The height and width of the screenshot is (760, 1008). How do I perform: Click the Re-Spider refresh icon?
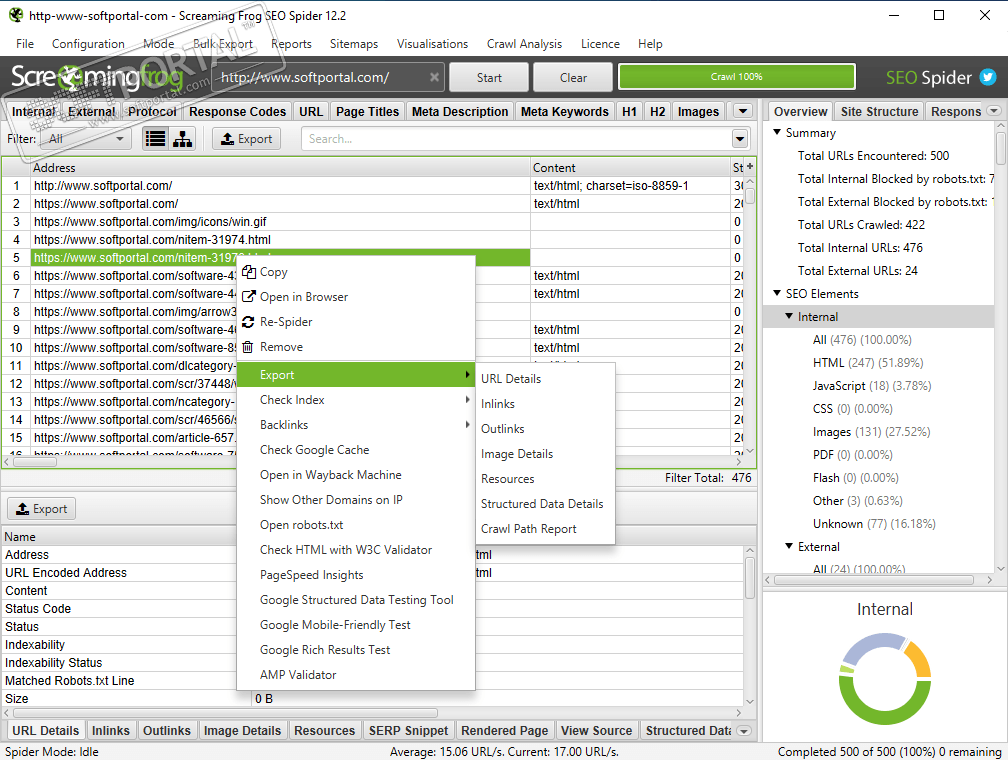(x=249, y=321)
